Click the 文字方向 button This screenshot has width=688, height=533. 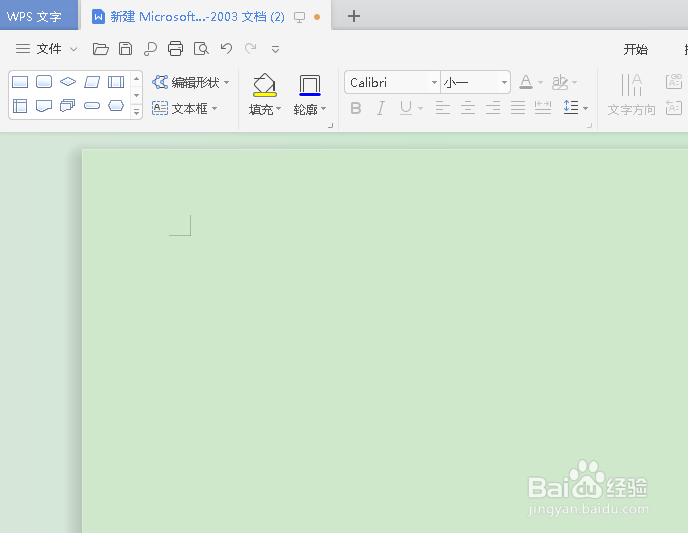[x=631, y=95]
